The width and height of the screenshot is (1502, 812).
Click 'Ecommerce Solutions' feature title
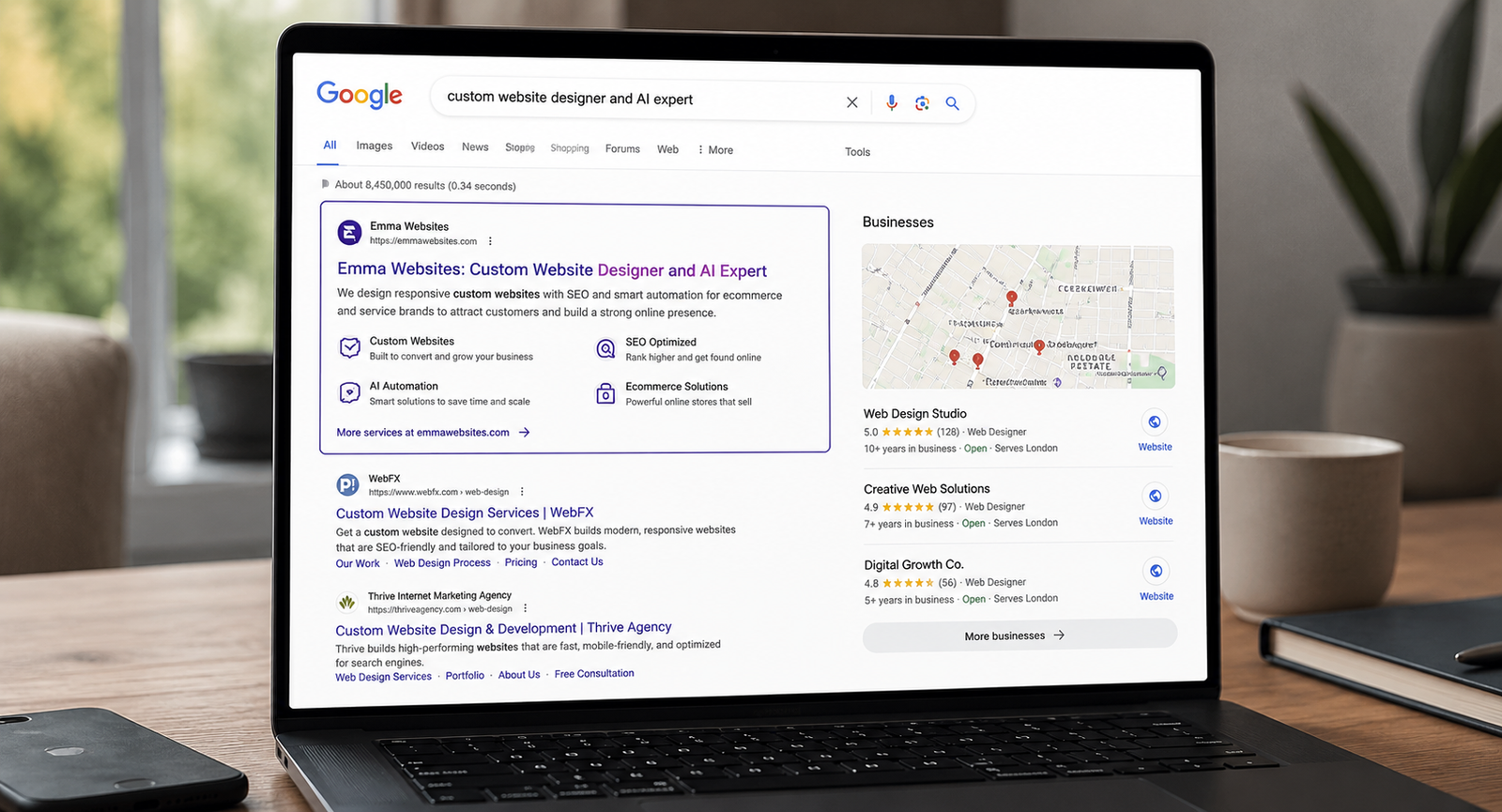pyautogui.click(x=677, y=387)
